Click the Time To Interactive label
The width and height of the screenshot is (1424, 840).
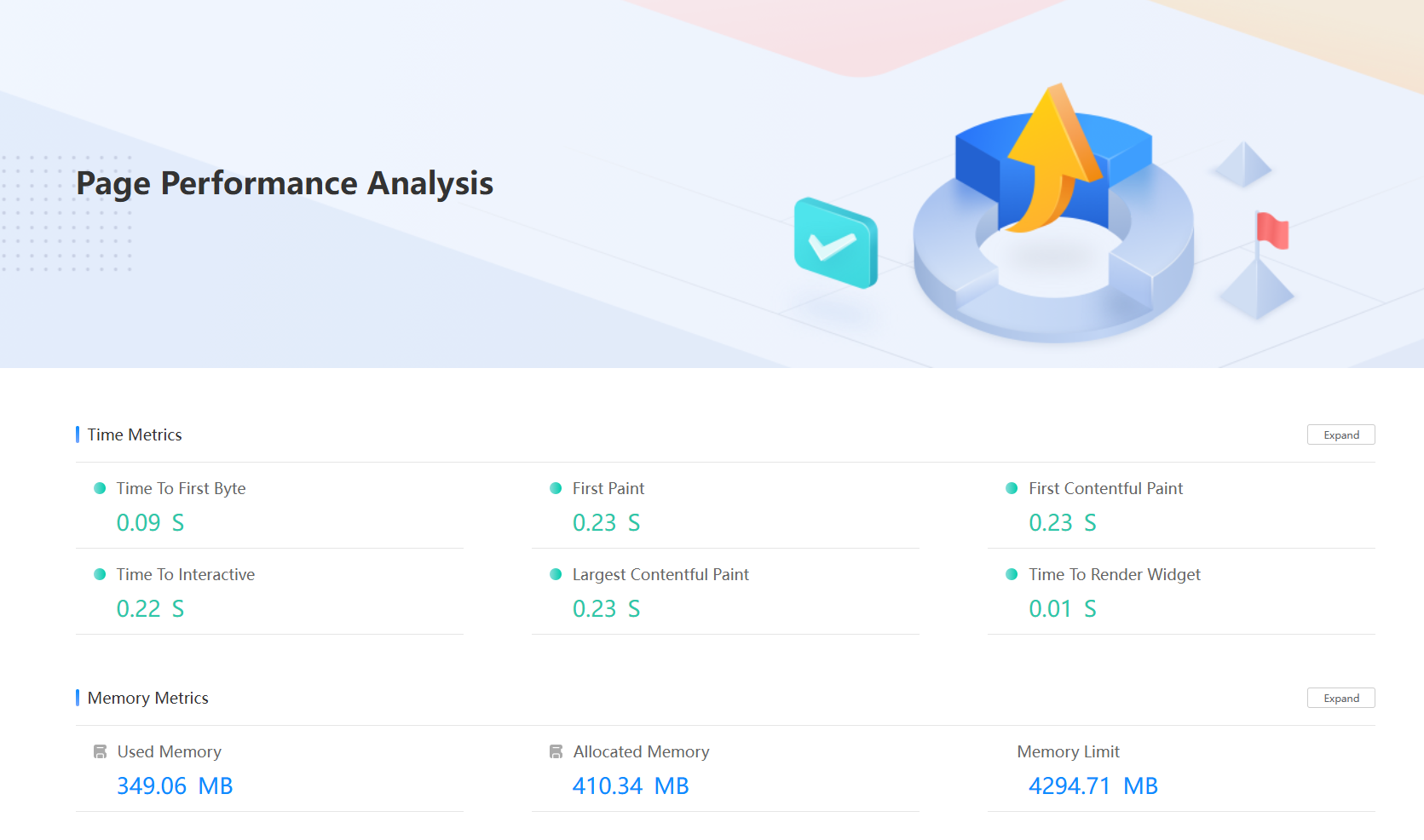point(185,574)
